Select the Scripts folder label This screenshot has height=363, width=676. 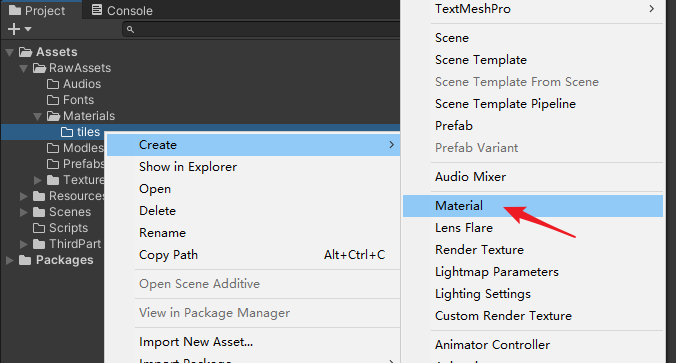pyautogui.click(x=69, y=228)
